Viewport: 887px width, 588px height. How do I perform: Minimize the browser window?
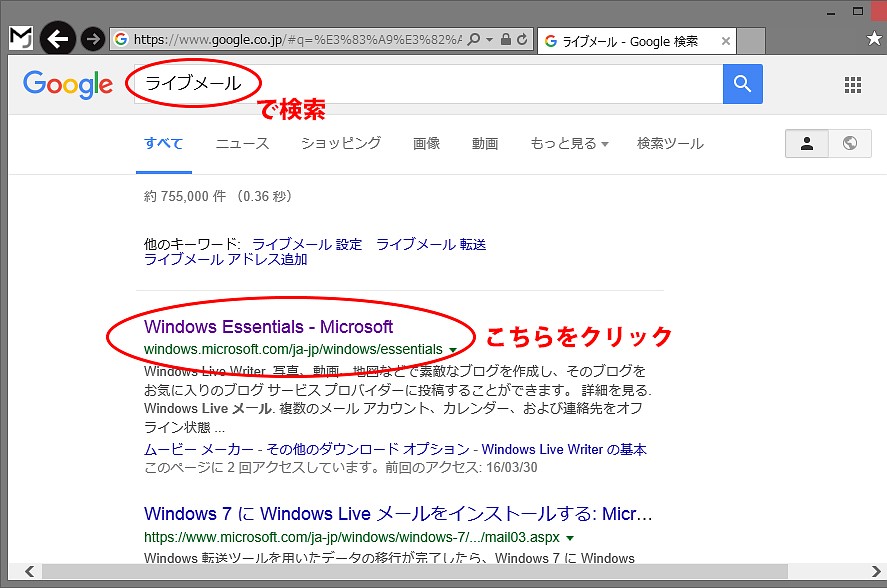[x=831, y=12]
